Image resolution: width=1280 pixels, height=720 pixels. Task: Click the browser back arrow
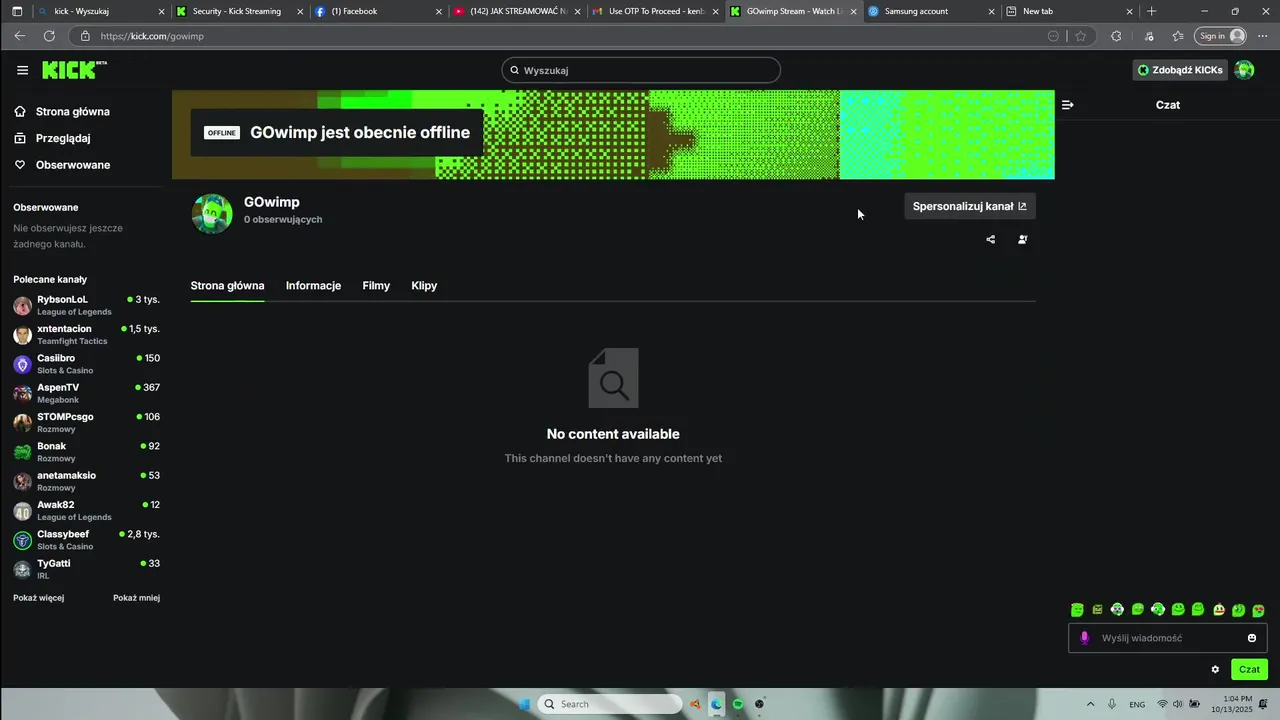pyautogui.click(x=20, y=36)
